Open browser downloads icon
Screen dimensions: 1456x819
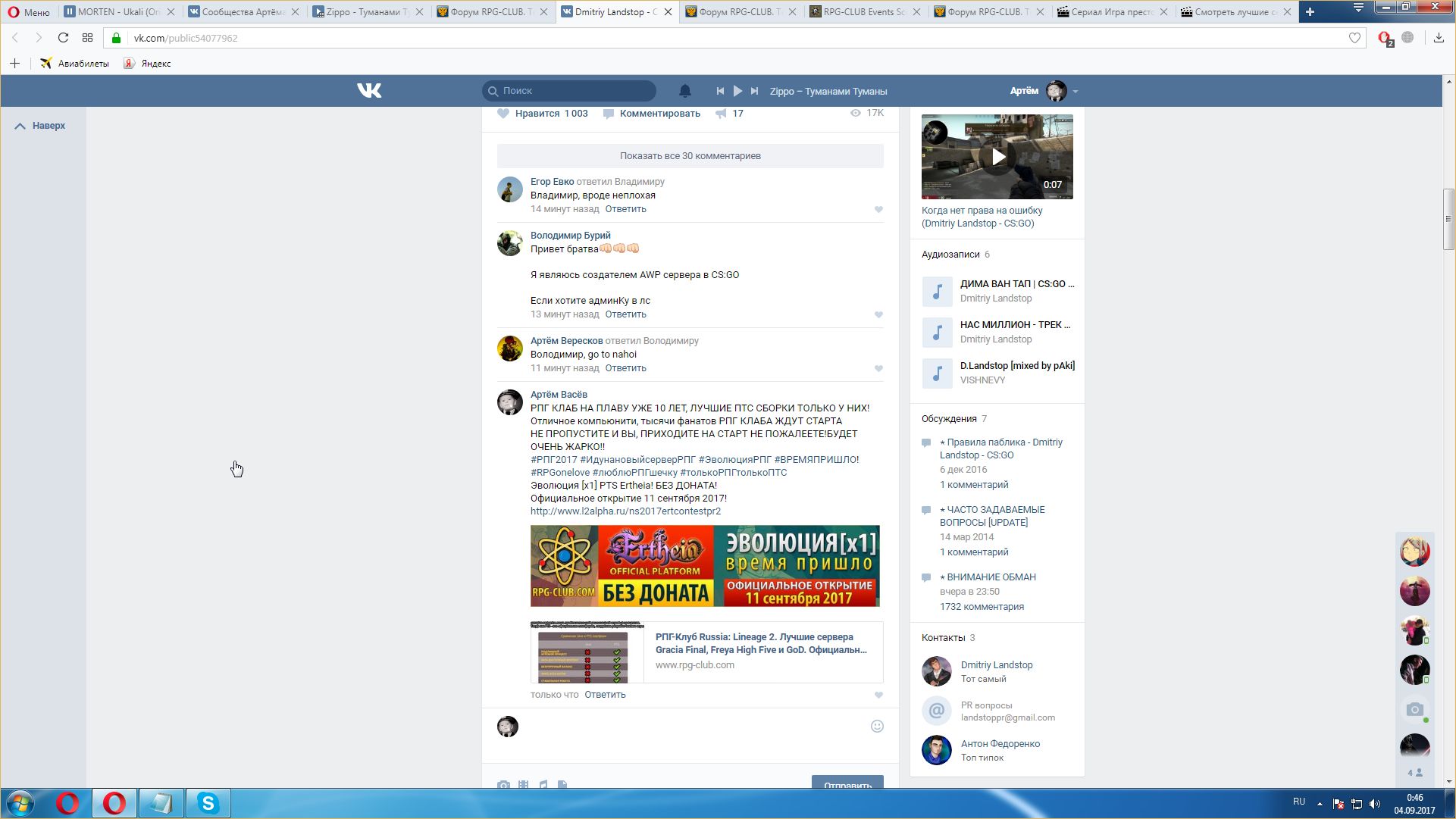tap(1439, 38)
